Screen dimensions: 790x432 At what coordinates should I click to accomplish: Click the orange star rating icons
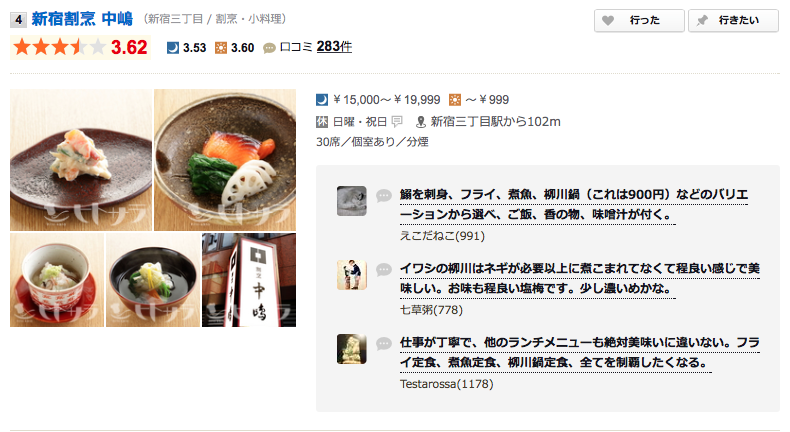tap(59, 47)
